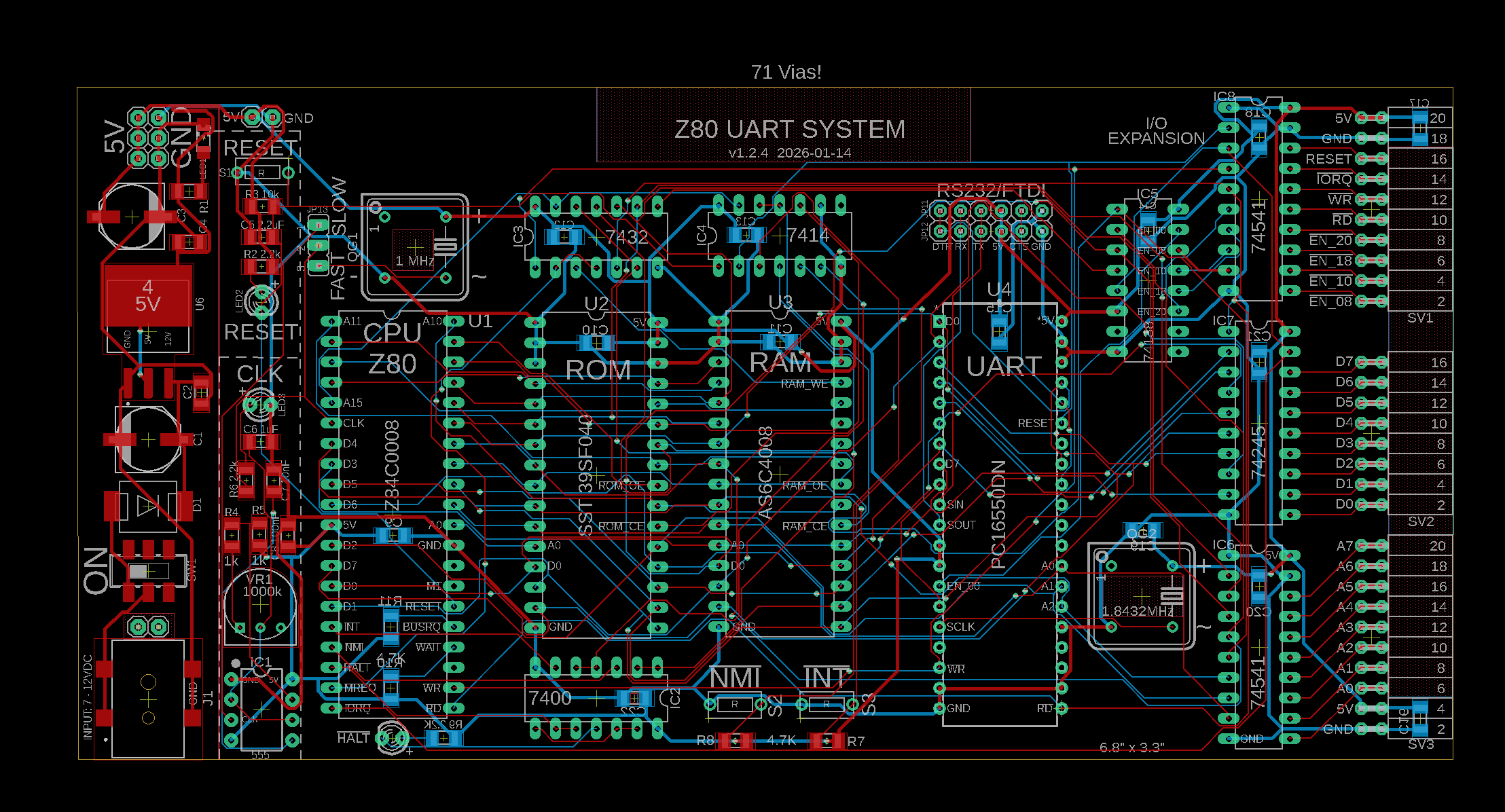Select the 71 Vias! annotation
This screenshot has width=1505, height=812.
786,72
